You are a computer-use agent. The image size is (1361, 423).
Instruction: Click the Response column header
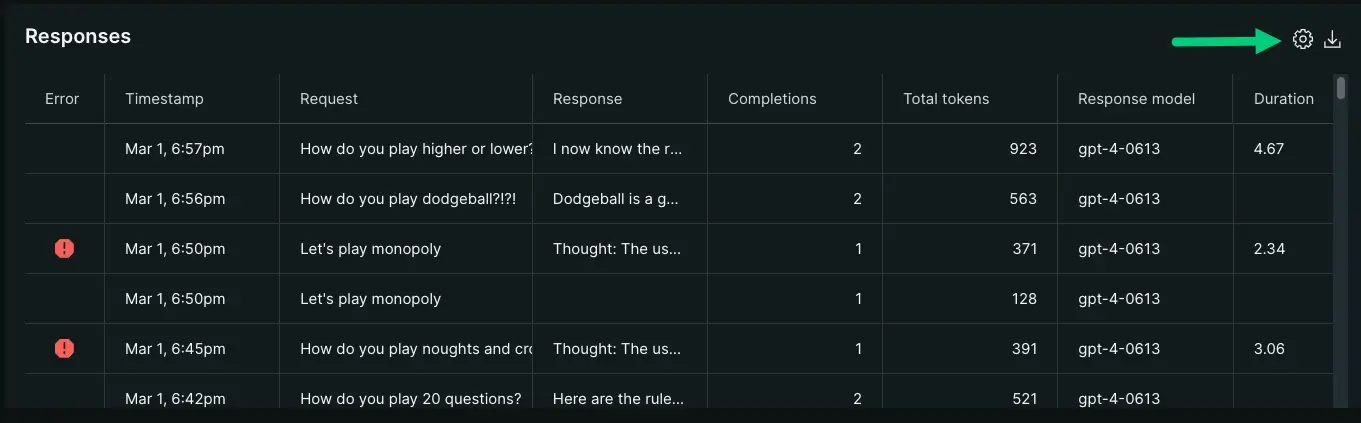[587, 99]
